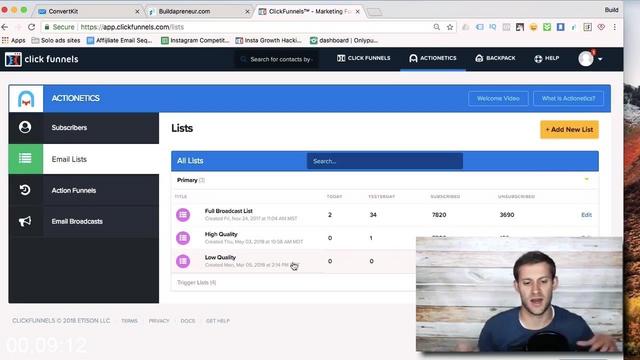The image size is (640, 360).
Task: Close the Buildapreneur.com tab
Action: pyautogui.click(x=247, y=11)
